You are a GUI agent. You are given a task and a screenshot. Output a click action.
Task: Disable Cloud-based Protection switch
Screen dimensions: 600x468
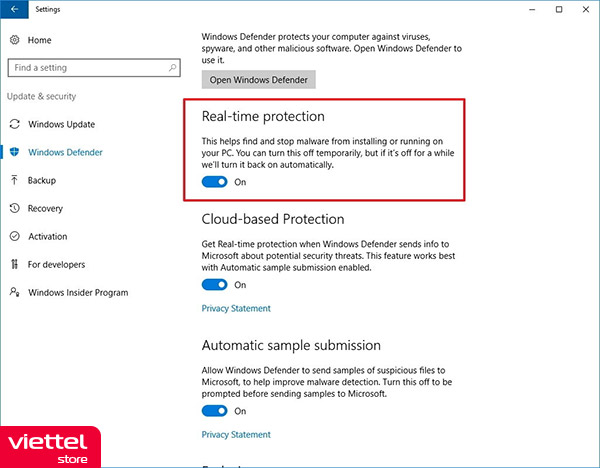tap(214, 285)
